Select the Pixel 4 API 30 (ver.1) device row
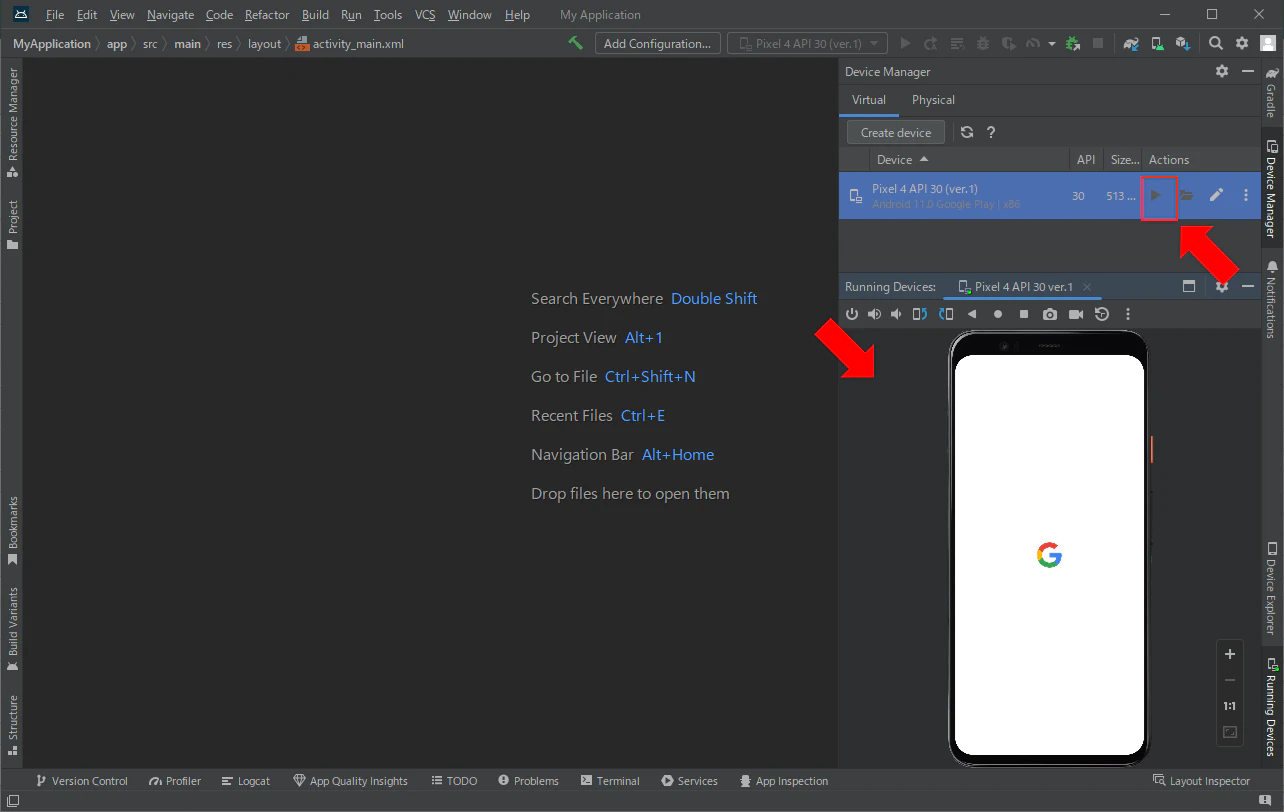Screen dimensions: 1284x812 1050,195
